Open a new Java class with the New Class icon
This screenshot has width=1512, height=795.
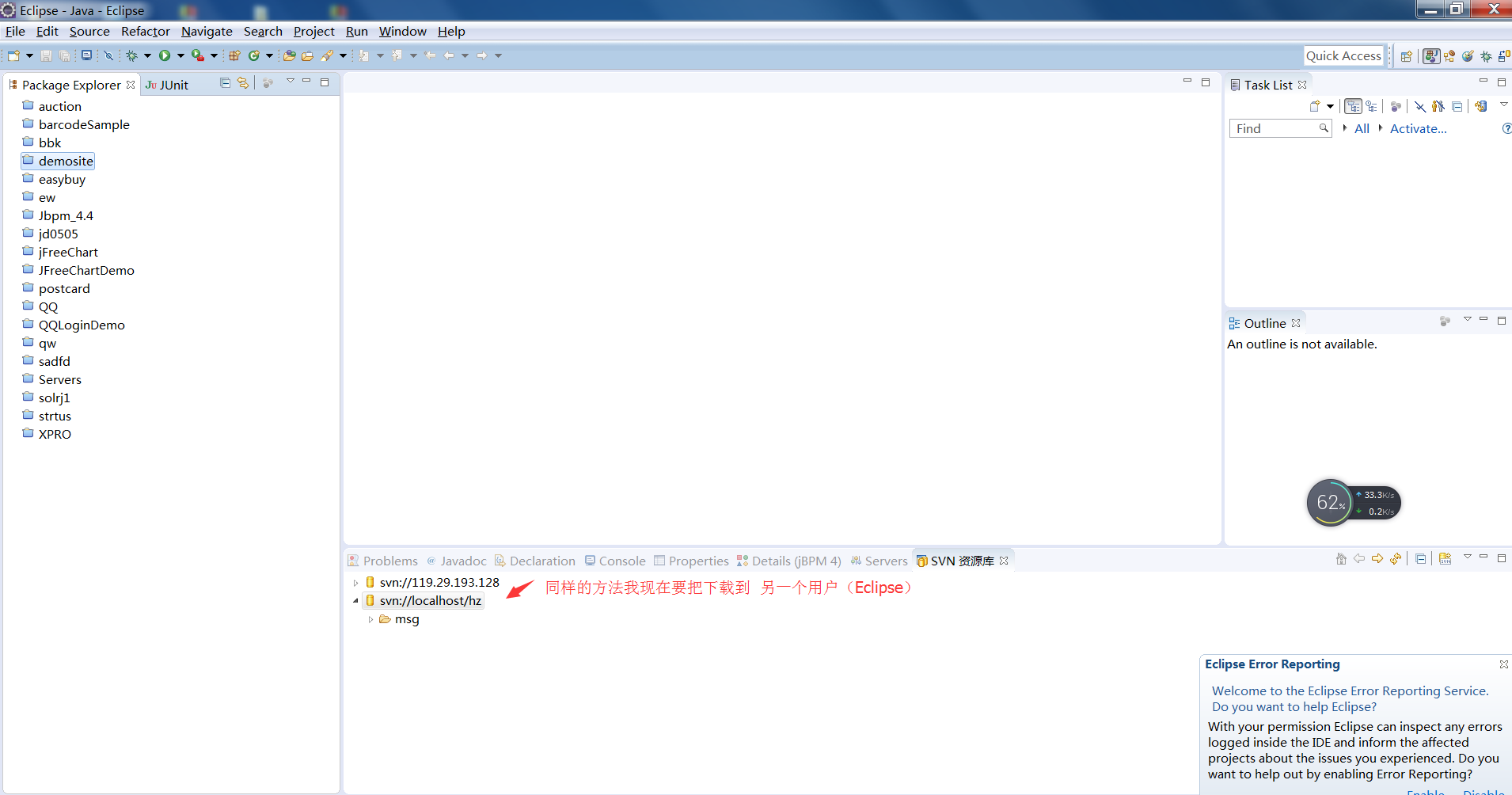tap(255, 55)
